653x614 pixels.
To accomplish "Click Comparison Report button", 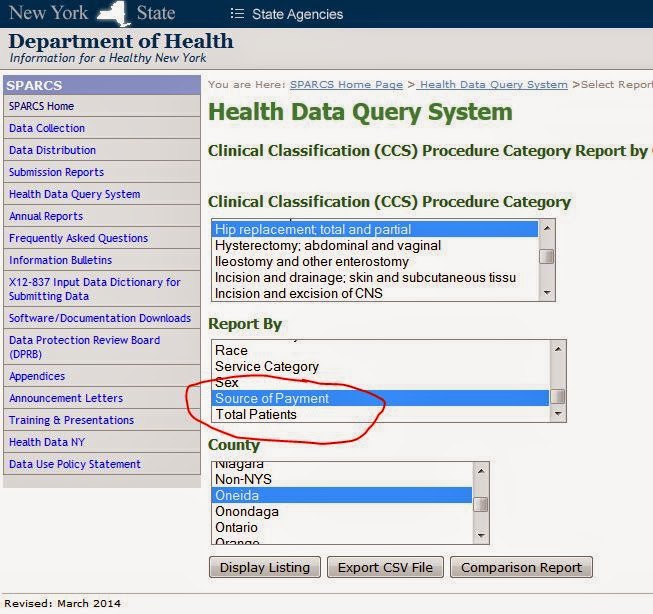I will (521, 567).
